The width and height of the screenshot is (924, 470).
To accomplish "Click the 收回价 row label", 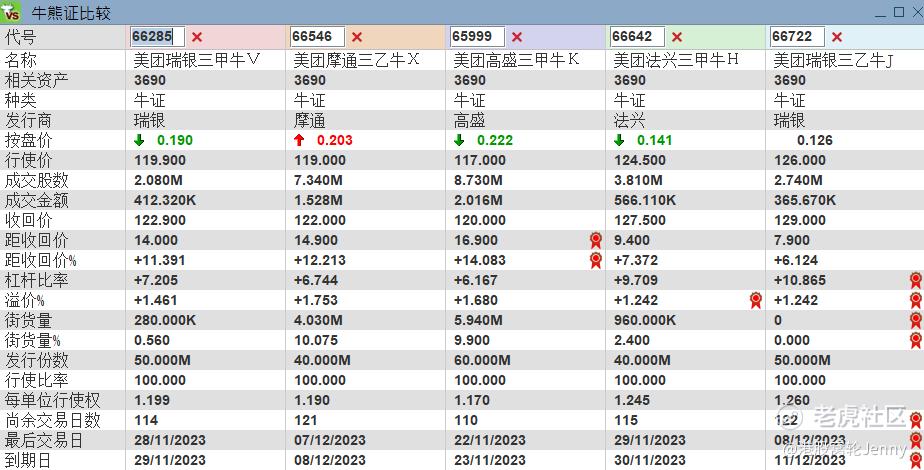I will point(28,220).
